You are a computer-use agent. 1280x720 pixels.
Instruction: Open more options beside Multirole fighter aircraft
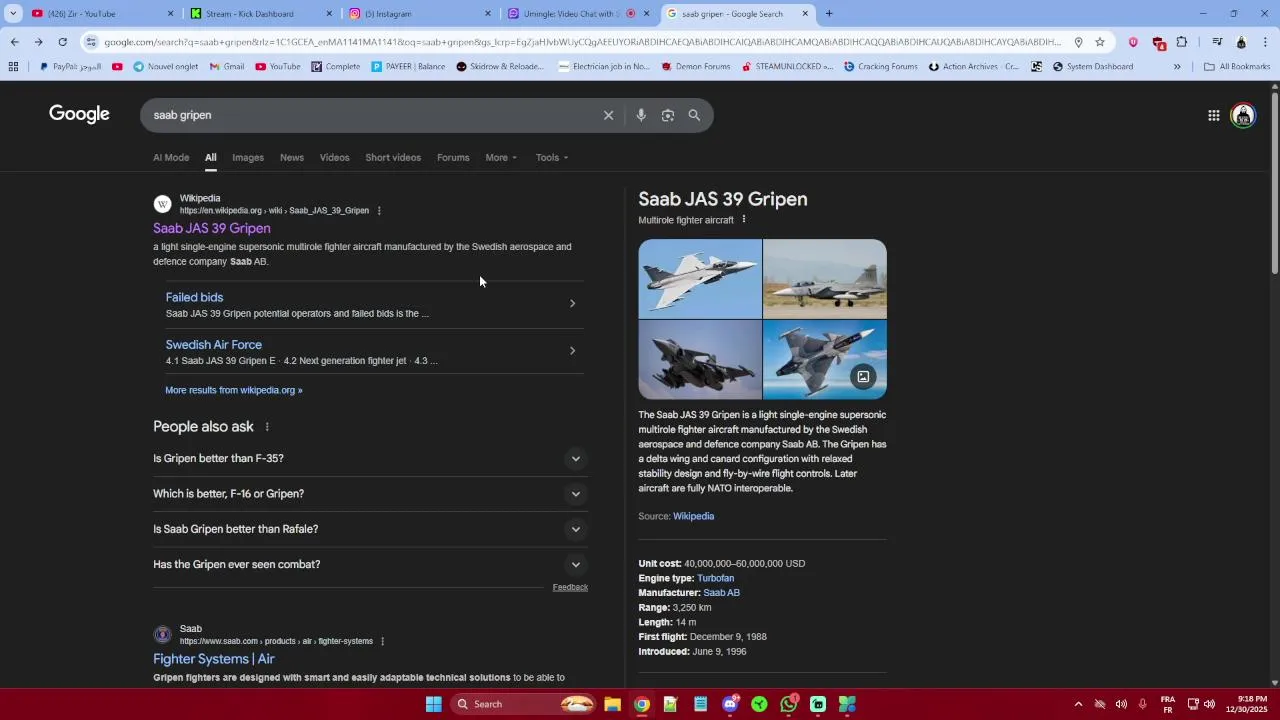pyautogui.click(x=743, y=220)
